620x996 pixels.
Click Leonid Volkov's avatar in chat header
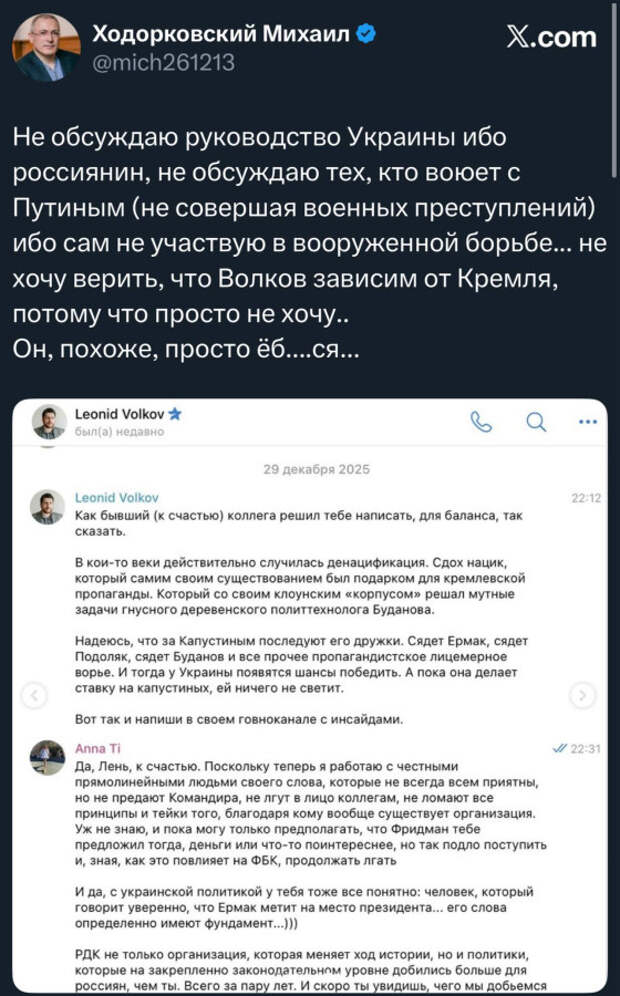click(49, 422)
